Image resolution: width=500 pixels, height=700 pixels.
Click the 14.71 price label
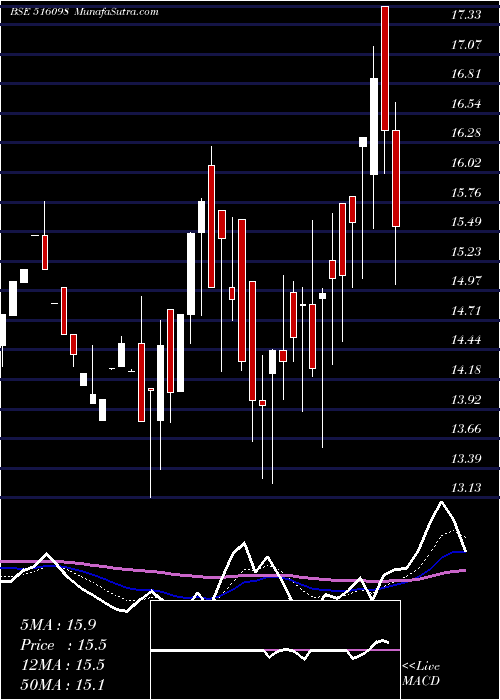pos(466,311)
